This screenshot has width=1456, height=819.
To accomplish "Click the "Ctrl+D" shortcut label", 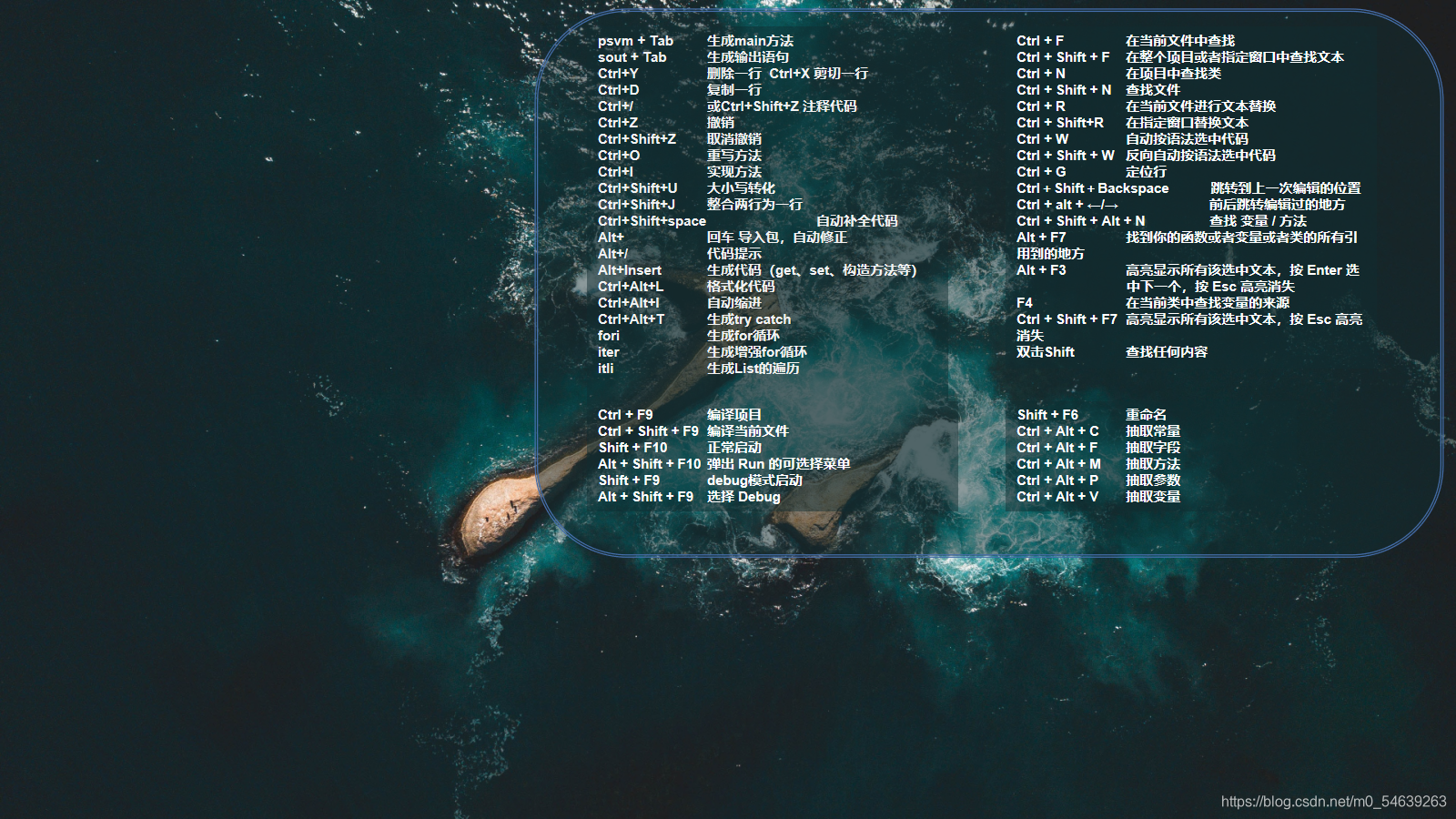I will (x=619, y=90).
